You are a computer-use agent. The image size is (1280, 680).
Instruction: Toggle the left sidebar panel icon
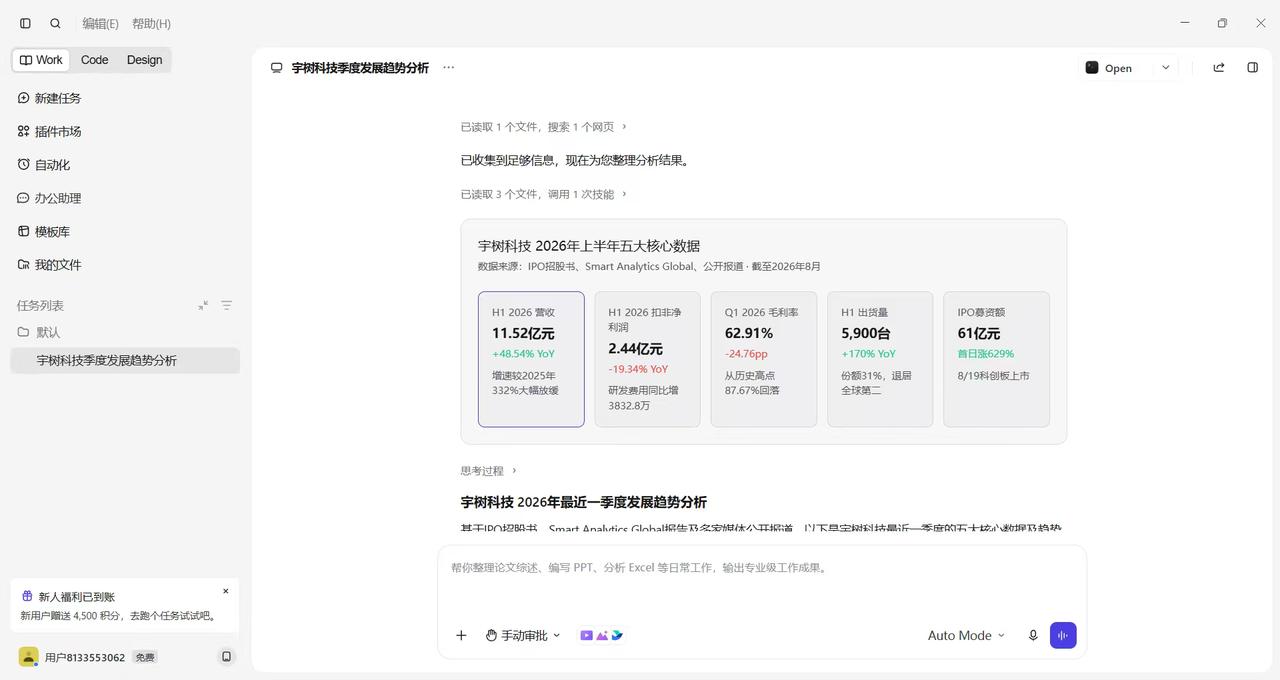pyautogui.click(x=25, y=23)
